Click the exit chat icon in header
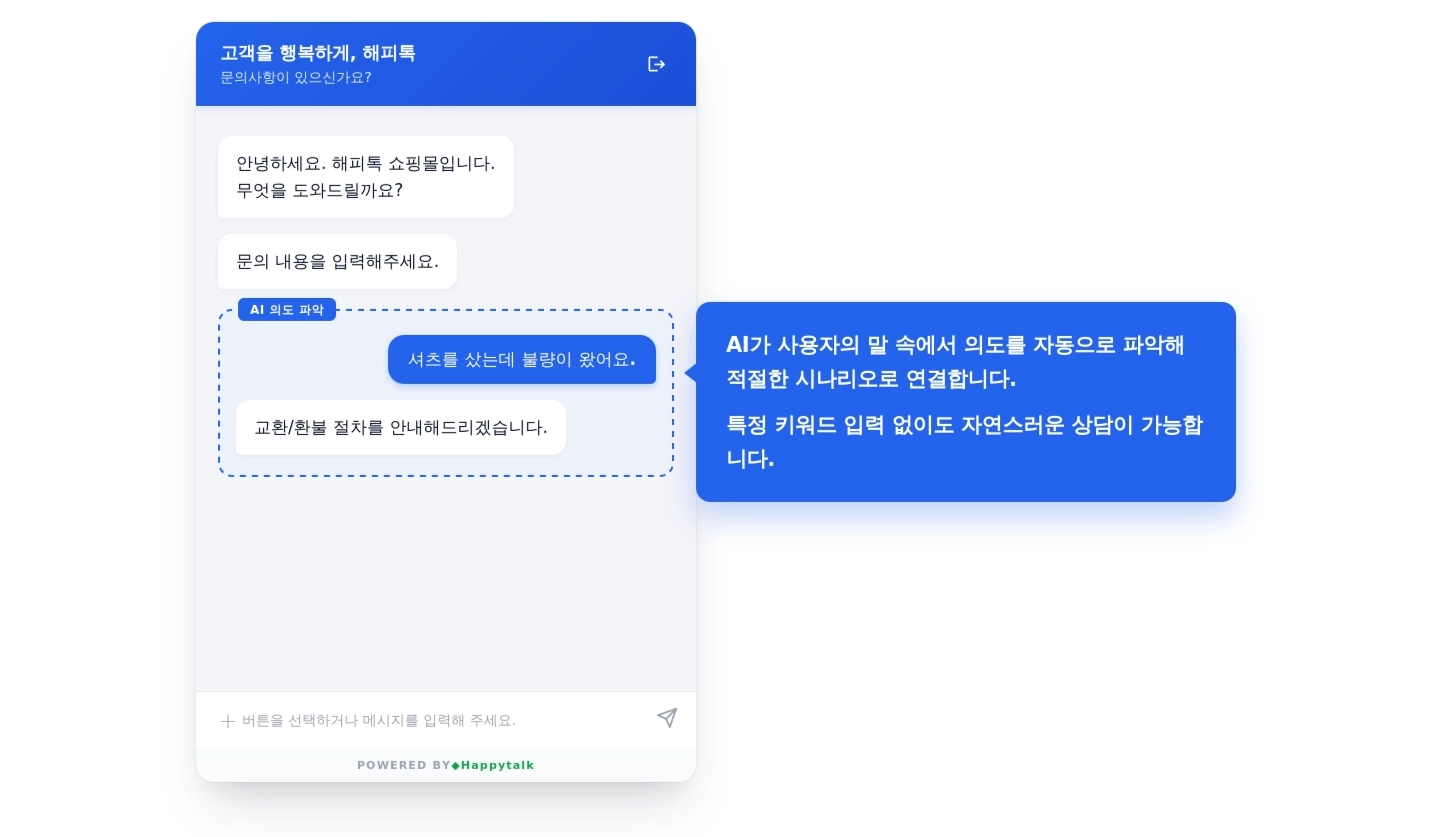This screenshot has height=837, width=1436. 656,64
